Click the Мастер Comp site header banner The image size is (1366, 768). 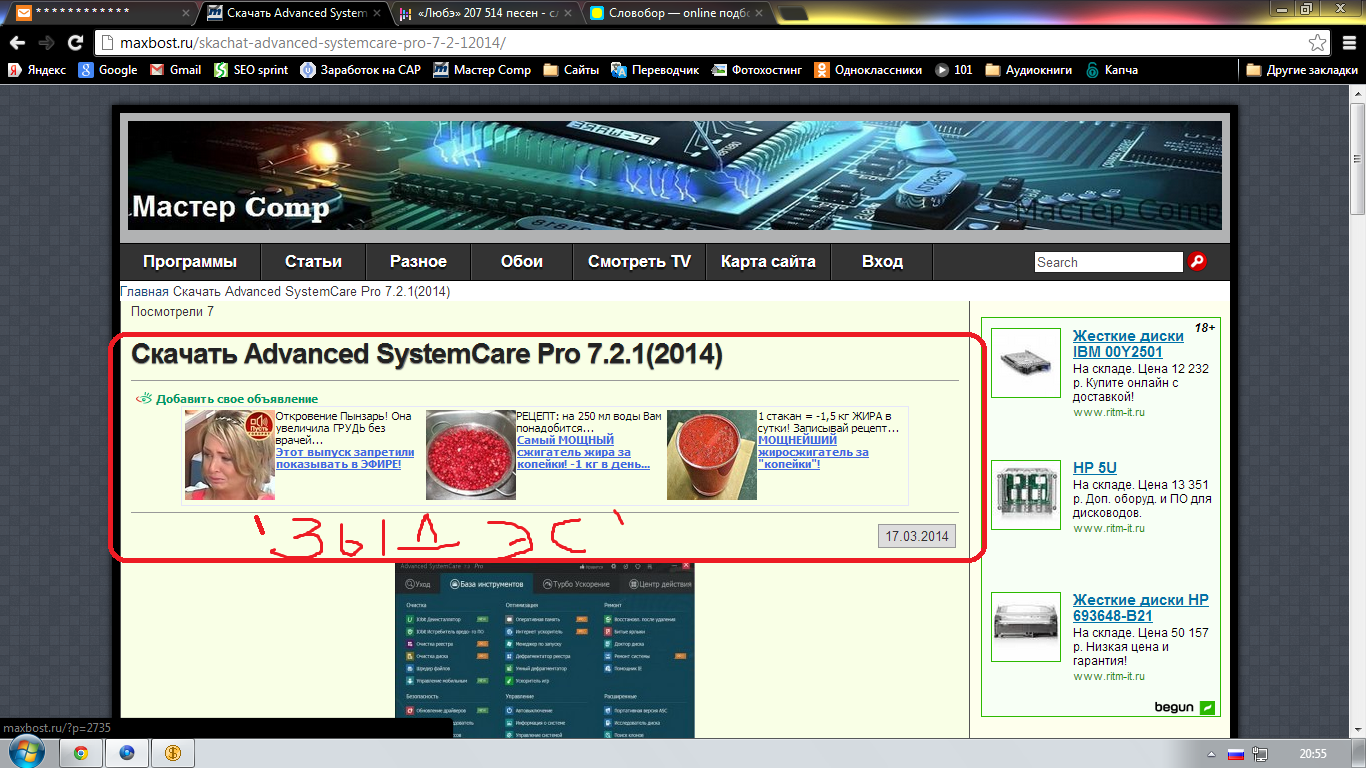coord(675,176)
